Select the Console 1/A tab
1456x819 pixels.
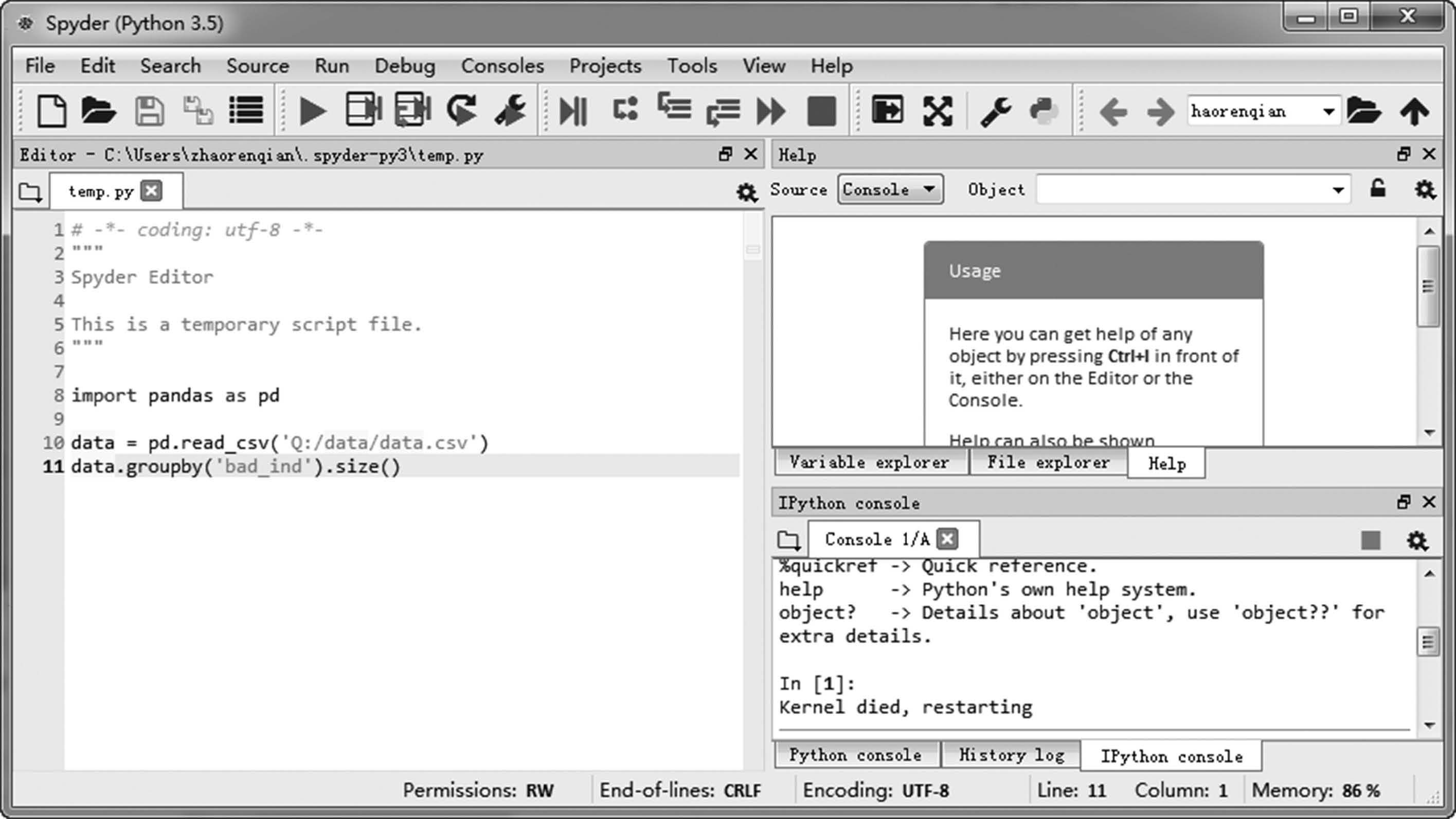coord(877,539)
